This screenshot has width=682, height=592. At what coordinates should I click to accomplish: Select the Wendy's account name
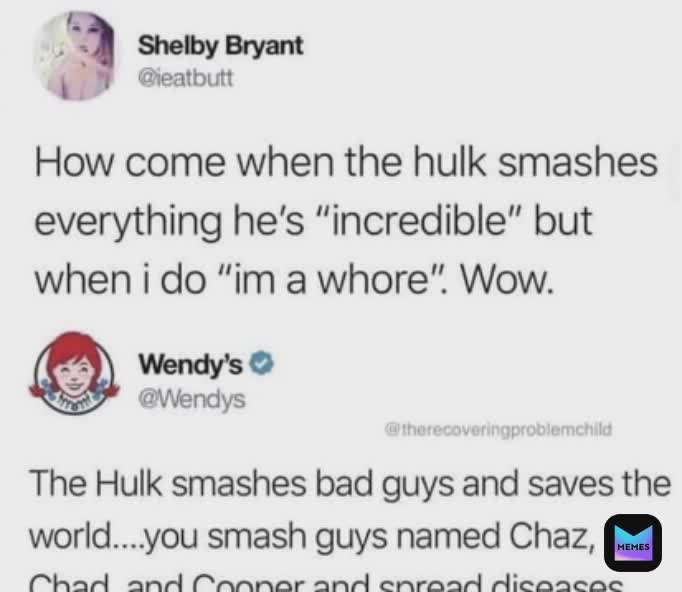coord(190,364)
